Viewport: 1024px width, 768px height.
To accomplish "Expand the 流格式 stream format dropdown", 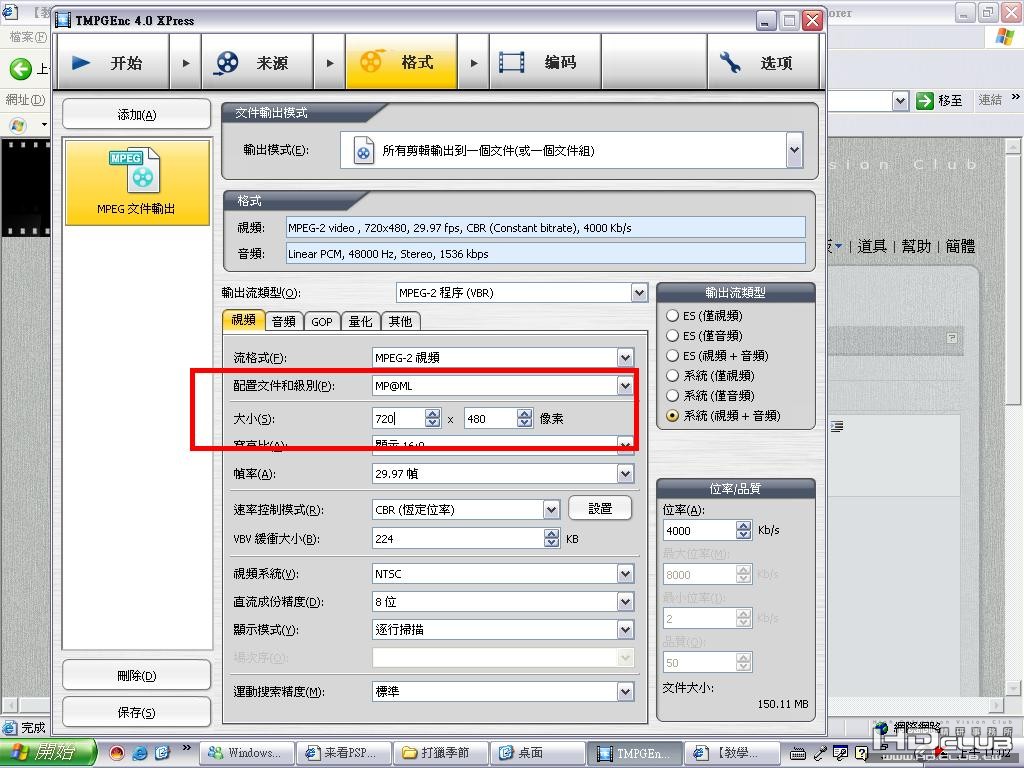I will tap(625, 357).
